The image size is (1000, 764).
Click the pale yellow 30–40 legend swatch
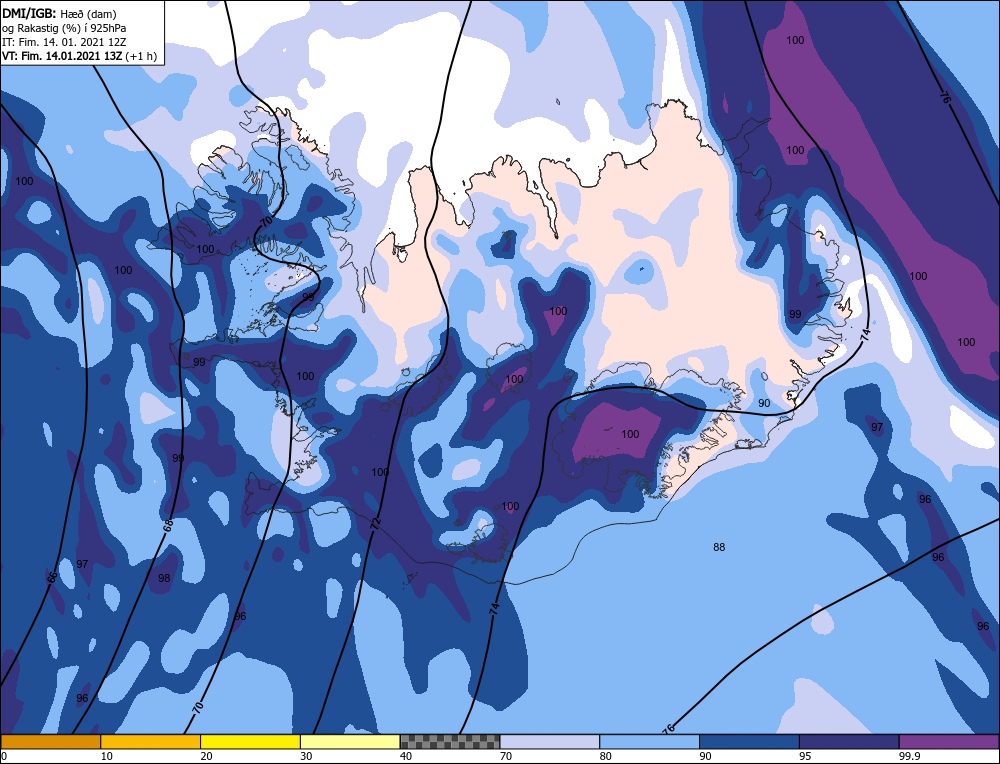pos(350,742)
